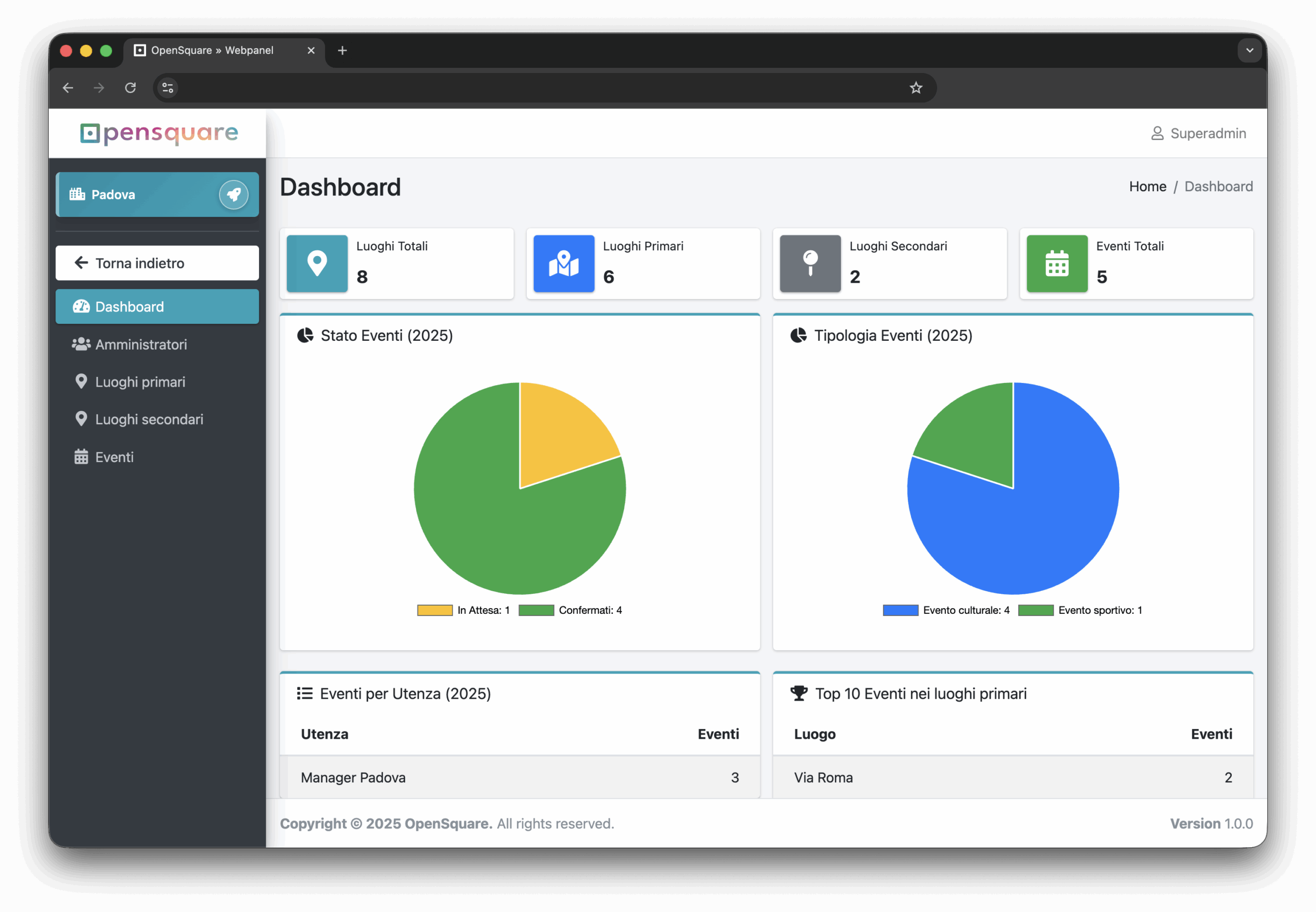Click the blue Luoghi Primari map icon
This screenshot has height=912, width=1316.
point(563,263)
